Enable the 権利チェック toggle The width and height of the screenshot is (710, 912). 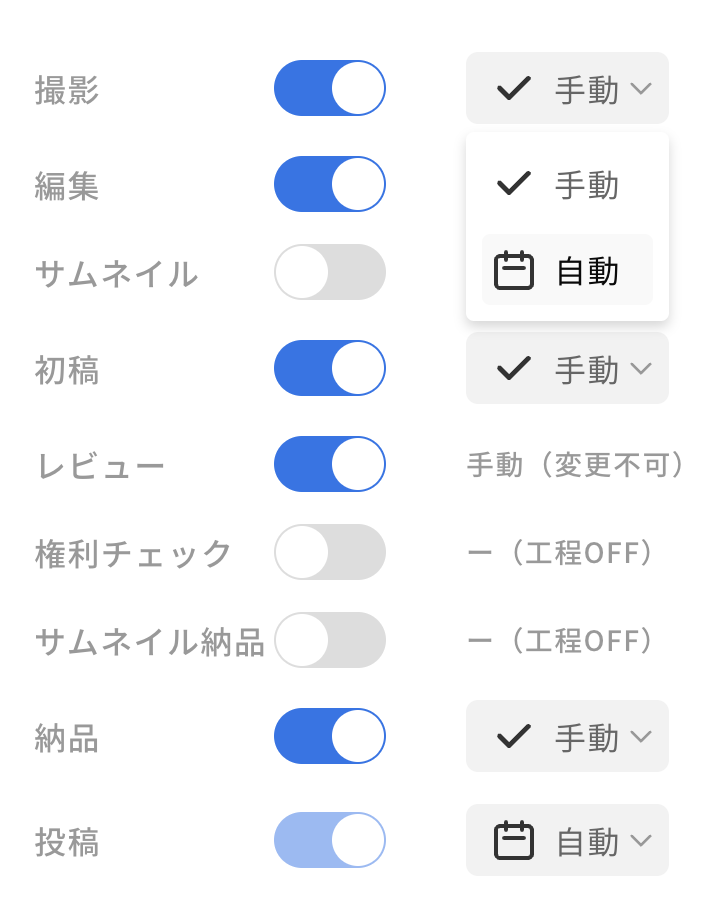(x=329, y=552)
